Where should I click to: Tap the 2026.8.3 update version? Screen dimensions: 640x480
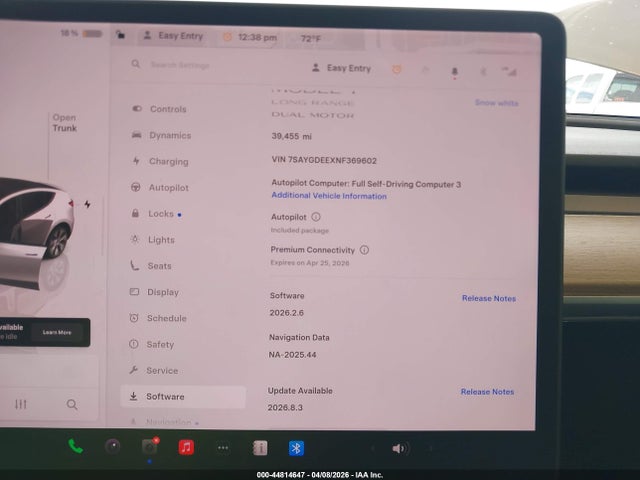point(285,407)
